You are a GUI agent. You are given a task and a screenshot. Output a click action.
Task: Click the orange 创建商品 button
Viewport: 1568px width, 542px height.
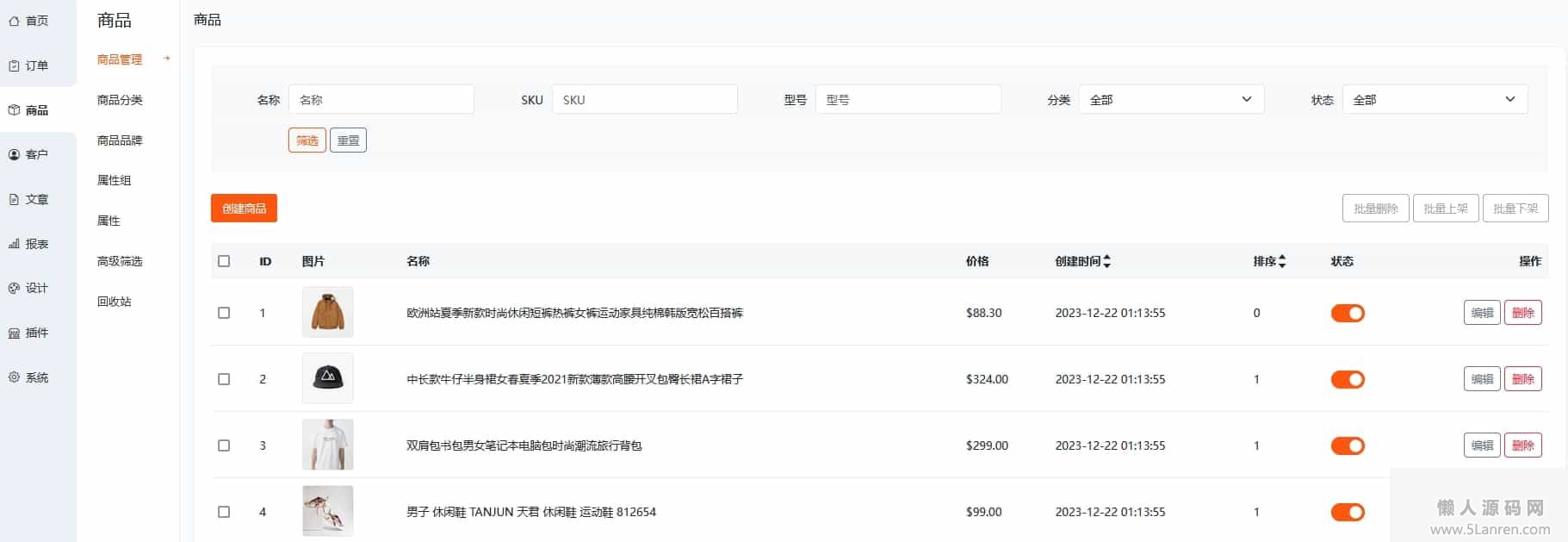pos(244,209)
